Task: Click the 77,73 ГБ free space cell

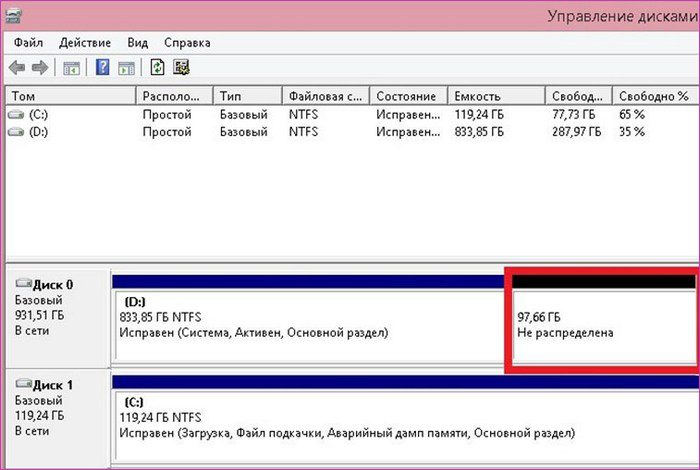Action: [574, 115]
